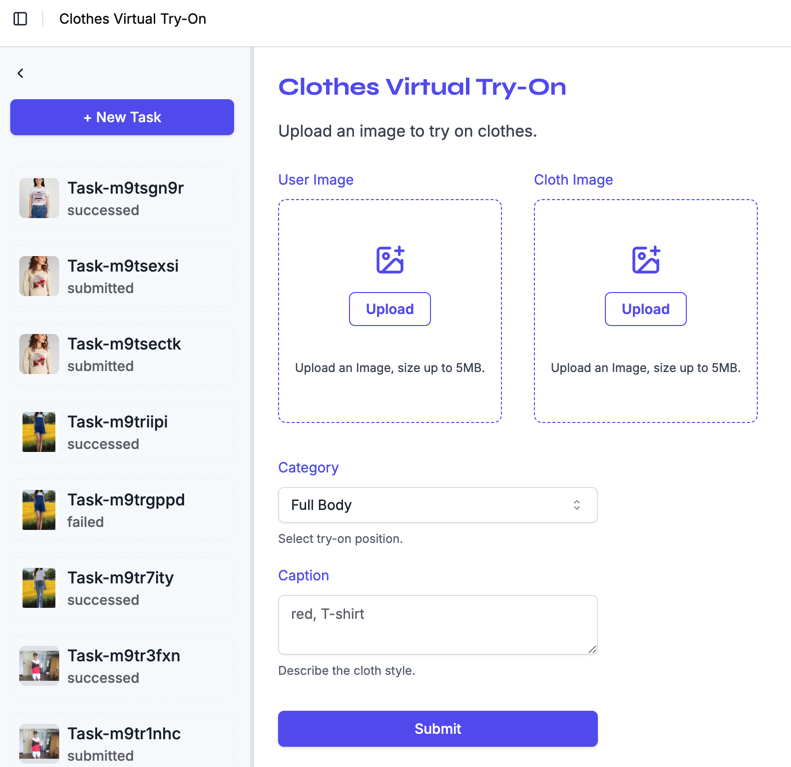Click Upload button under User Image
The height and width of the screenshot is (767, 791).
pyautogui.click(x=390, y=309)
